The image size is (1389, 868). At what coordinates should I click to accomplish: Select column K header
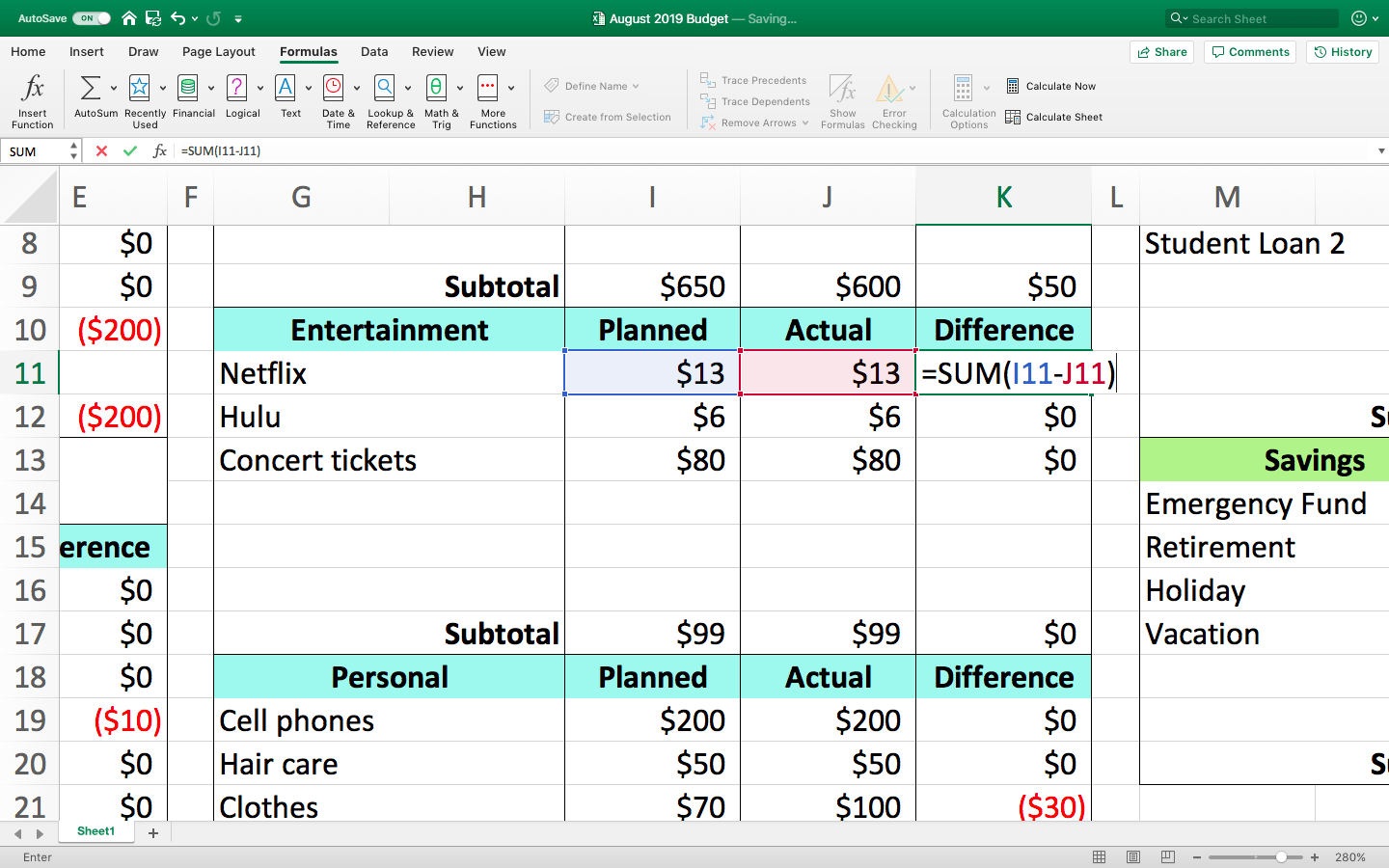pyautogui.click(x=1003, y=197)
